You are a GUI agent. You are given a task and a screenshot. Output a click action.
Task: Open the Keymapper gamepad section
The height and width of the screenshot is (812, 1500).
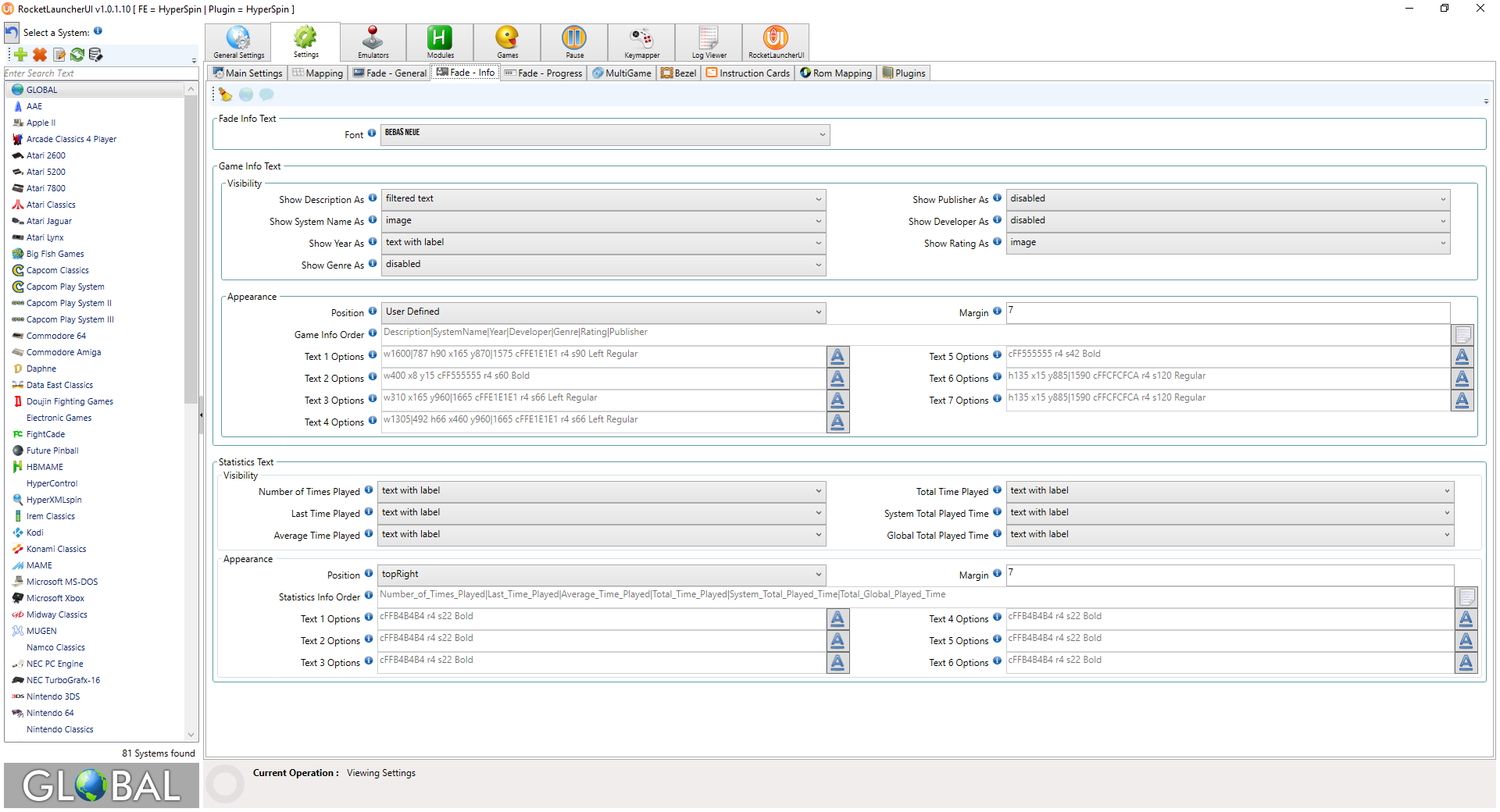tap(641, 42)
